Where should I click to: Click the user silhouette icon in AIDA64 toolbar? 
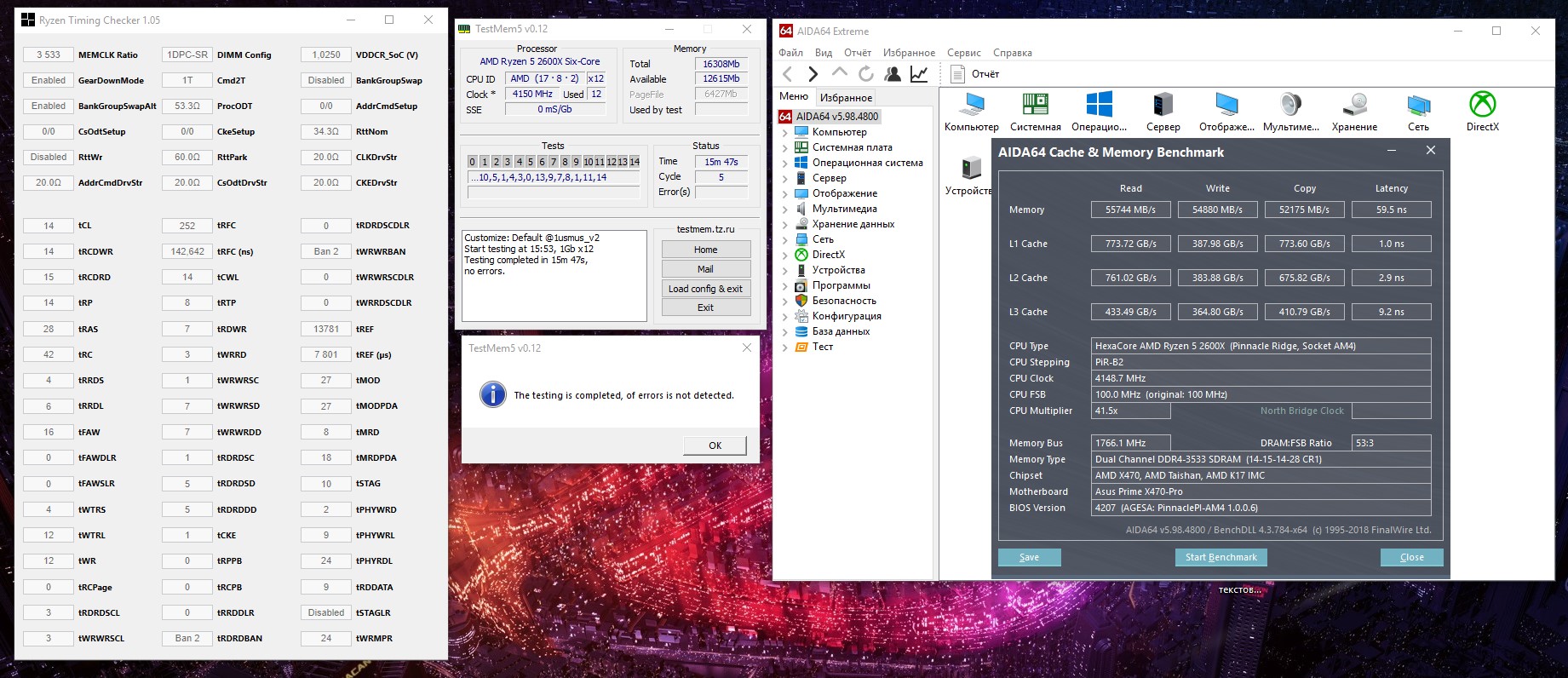pyautogui.click(x=893, y=74)
